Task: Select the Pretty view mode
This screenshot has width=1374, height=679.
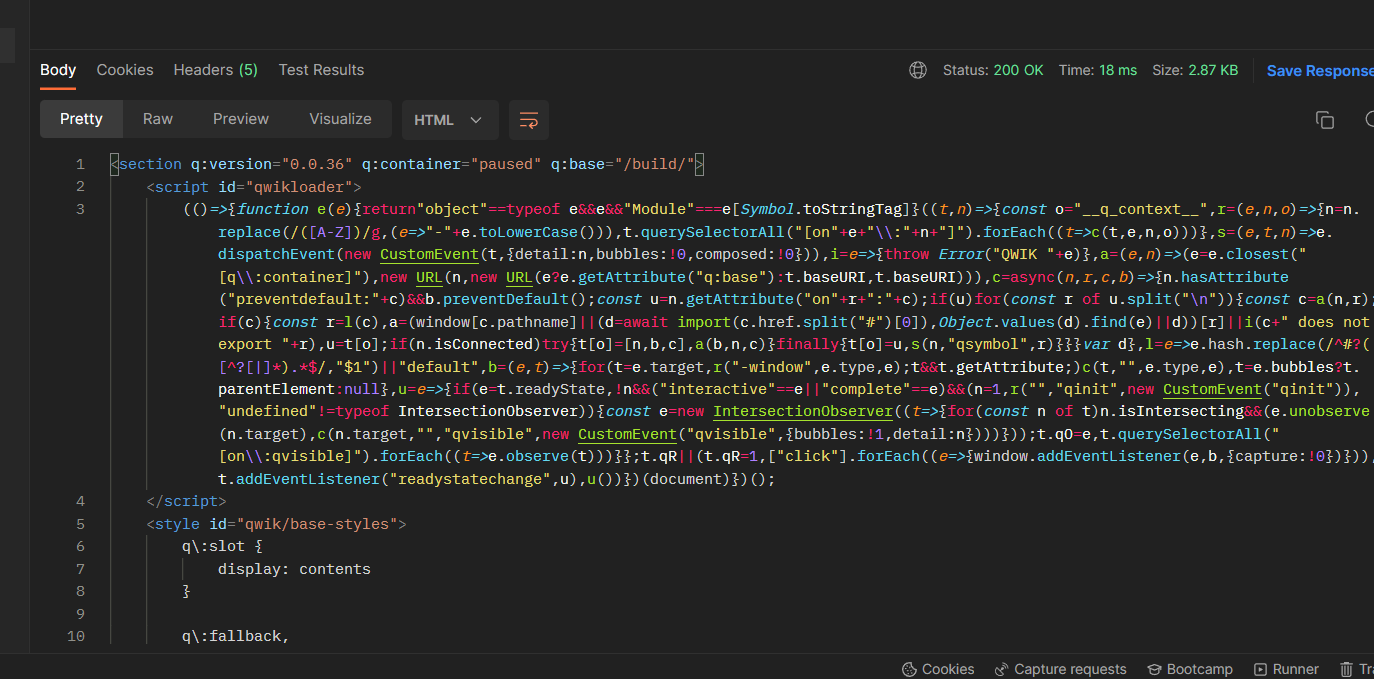Action: coord(81,119)
